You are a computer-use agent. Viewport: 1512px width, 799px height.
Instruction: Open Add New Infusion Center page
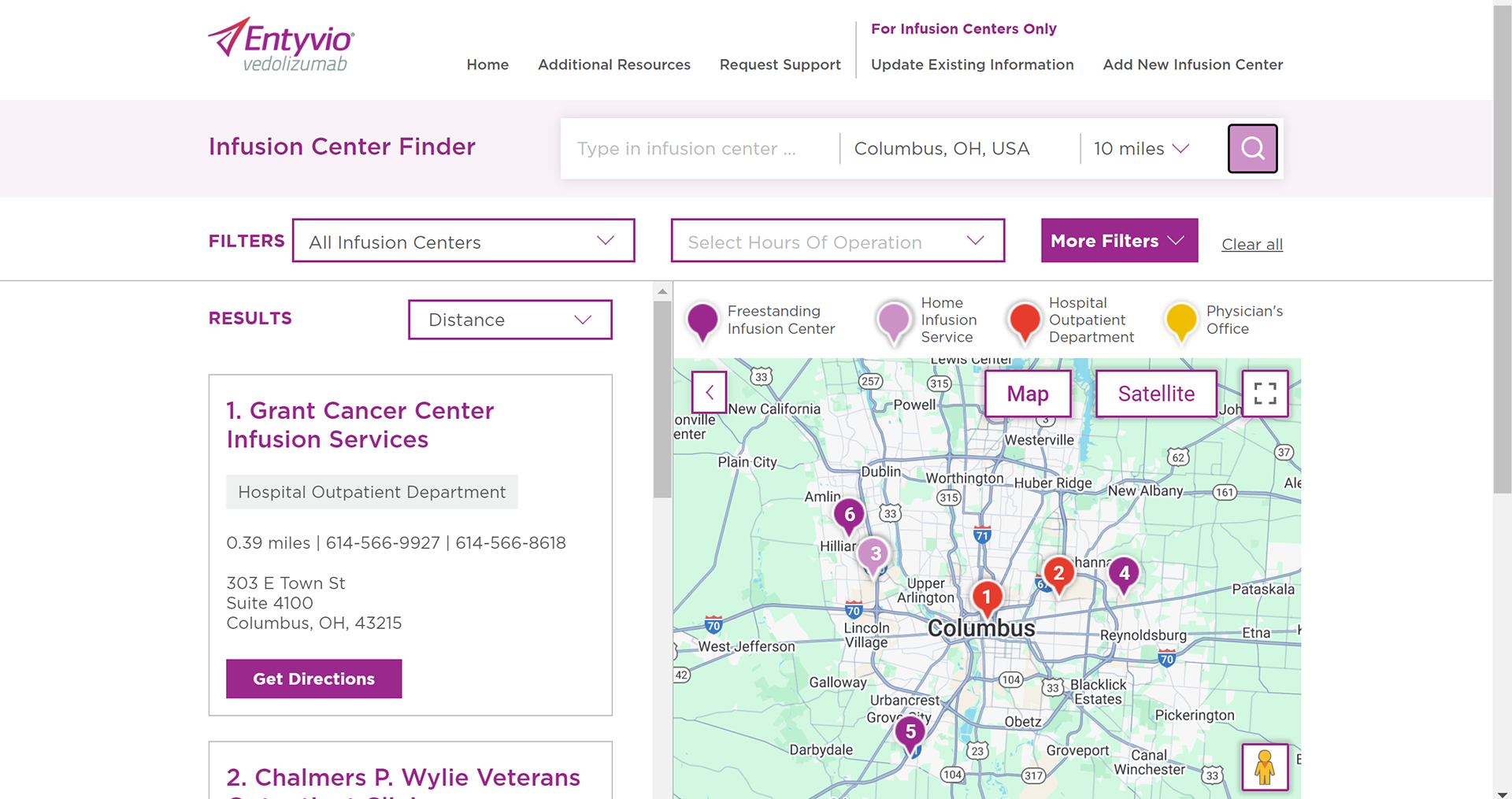(x=1193, y=65)
